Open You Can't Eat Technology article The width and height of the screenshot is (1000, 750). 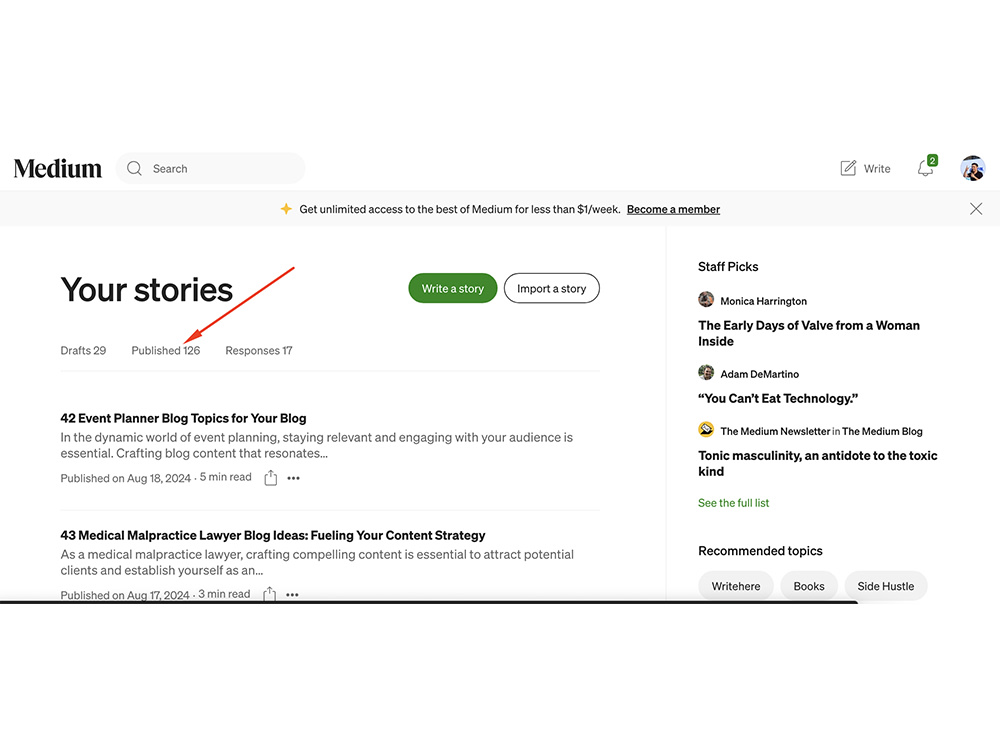point(778,399)
